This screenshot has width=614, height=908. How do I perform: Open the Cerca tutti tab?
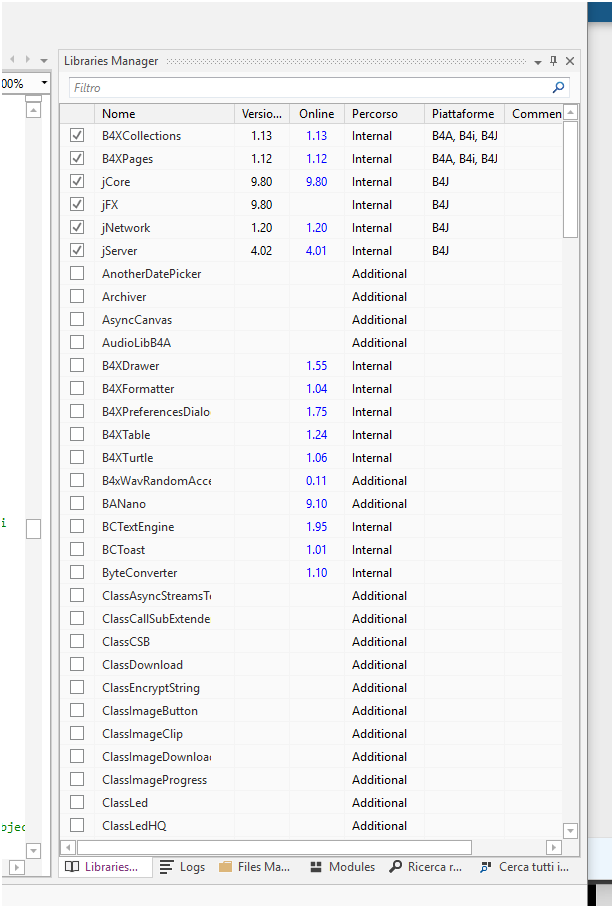[525, 867]
